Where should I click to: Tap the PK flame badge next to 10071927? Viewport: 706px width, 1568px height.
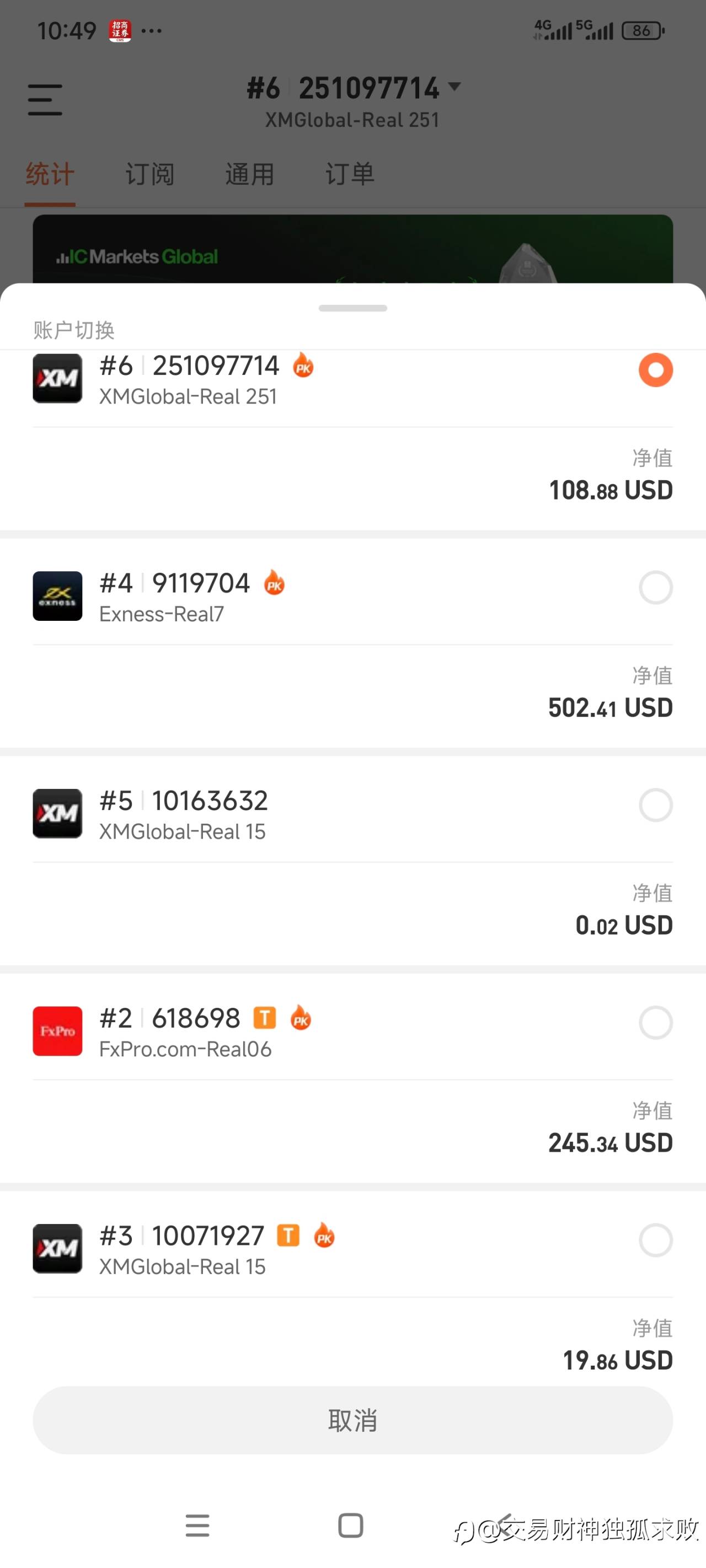[324, 1235]
